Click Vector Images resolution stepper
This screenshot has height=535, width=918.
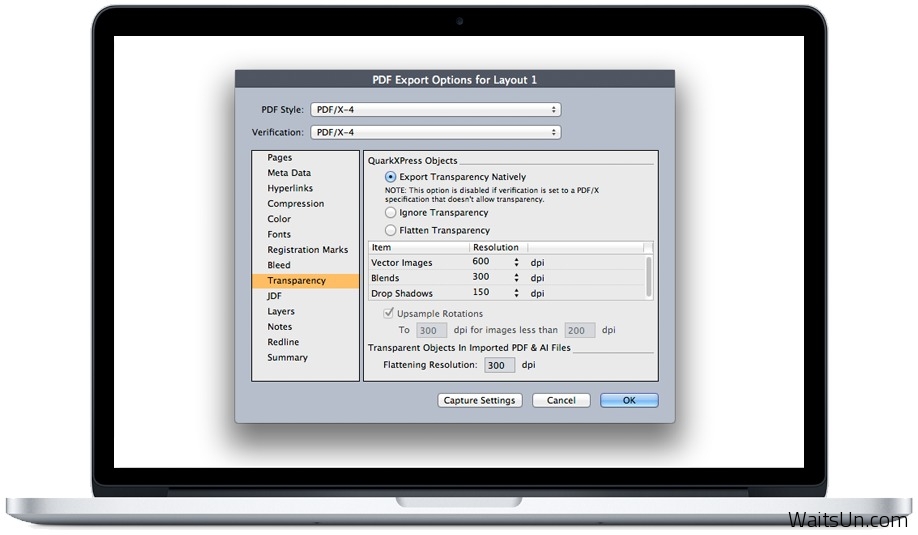coord(517,262)
